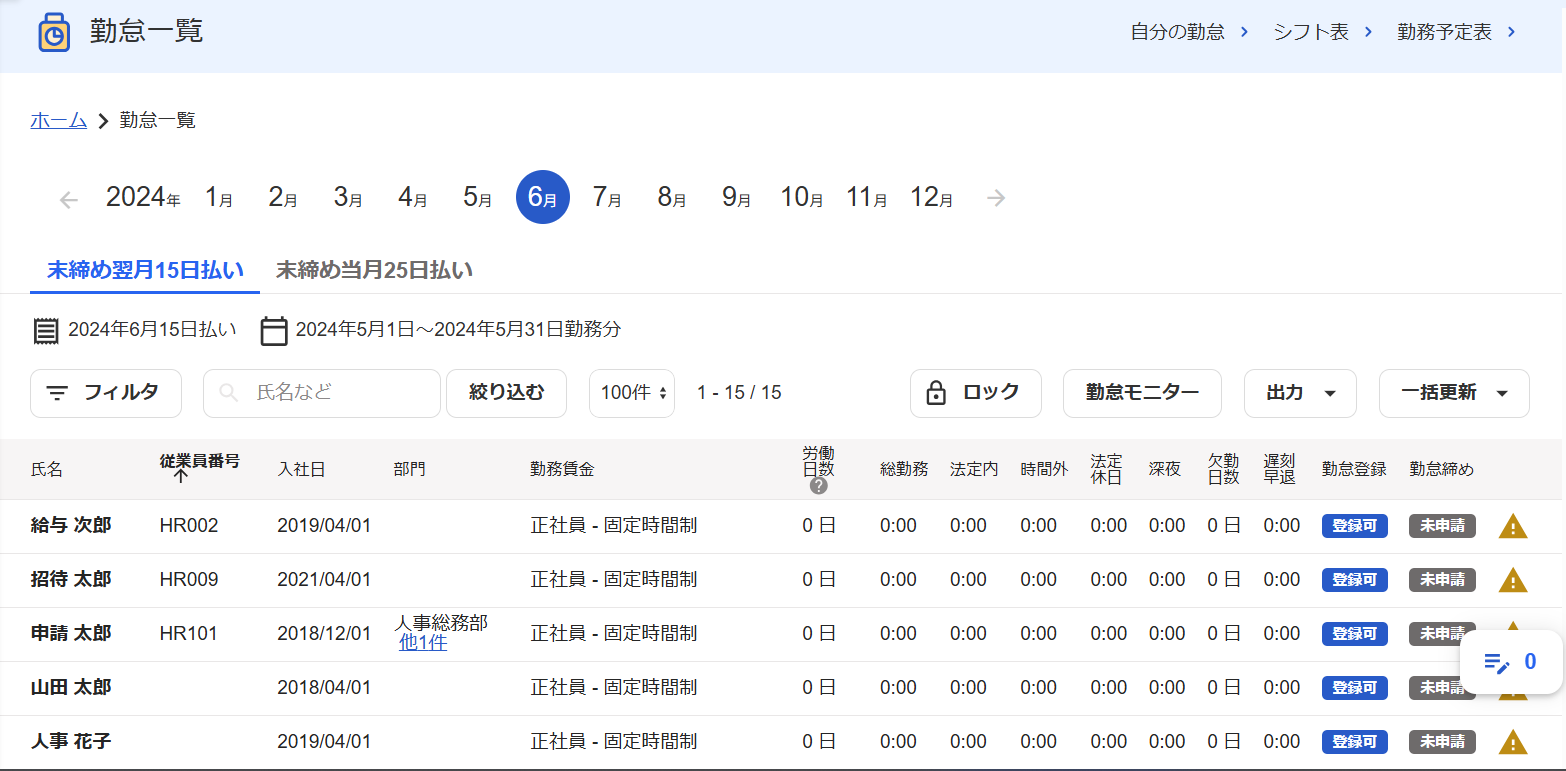The image size is (1566, 771).
Task: Click the 氏名 column header
Action: [47, 469]
